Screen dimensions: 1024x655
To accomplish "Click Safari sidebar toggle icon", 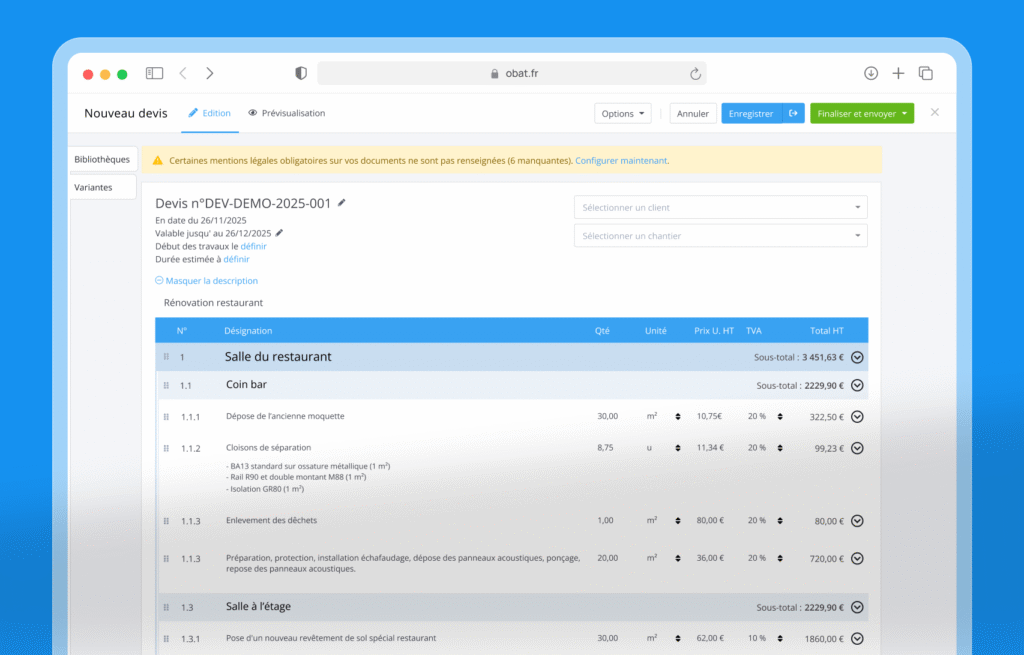I will (154, 73).
